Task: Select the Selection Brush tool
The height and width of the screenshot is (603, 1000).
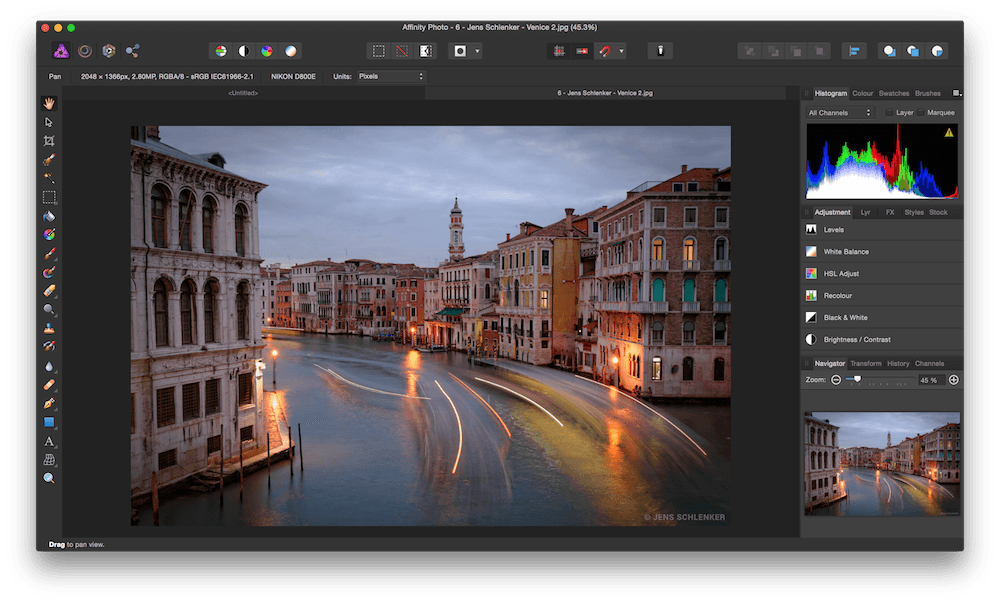Action: pos(49,159)
